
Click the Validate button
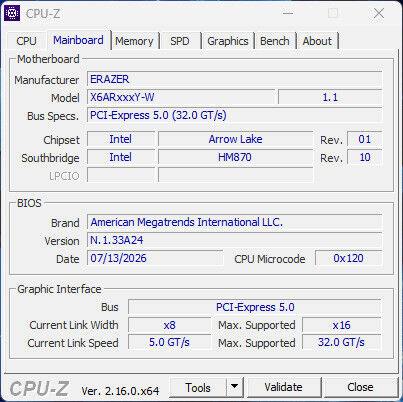[x=284, y=387]
